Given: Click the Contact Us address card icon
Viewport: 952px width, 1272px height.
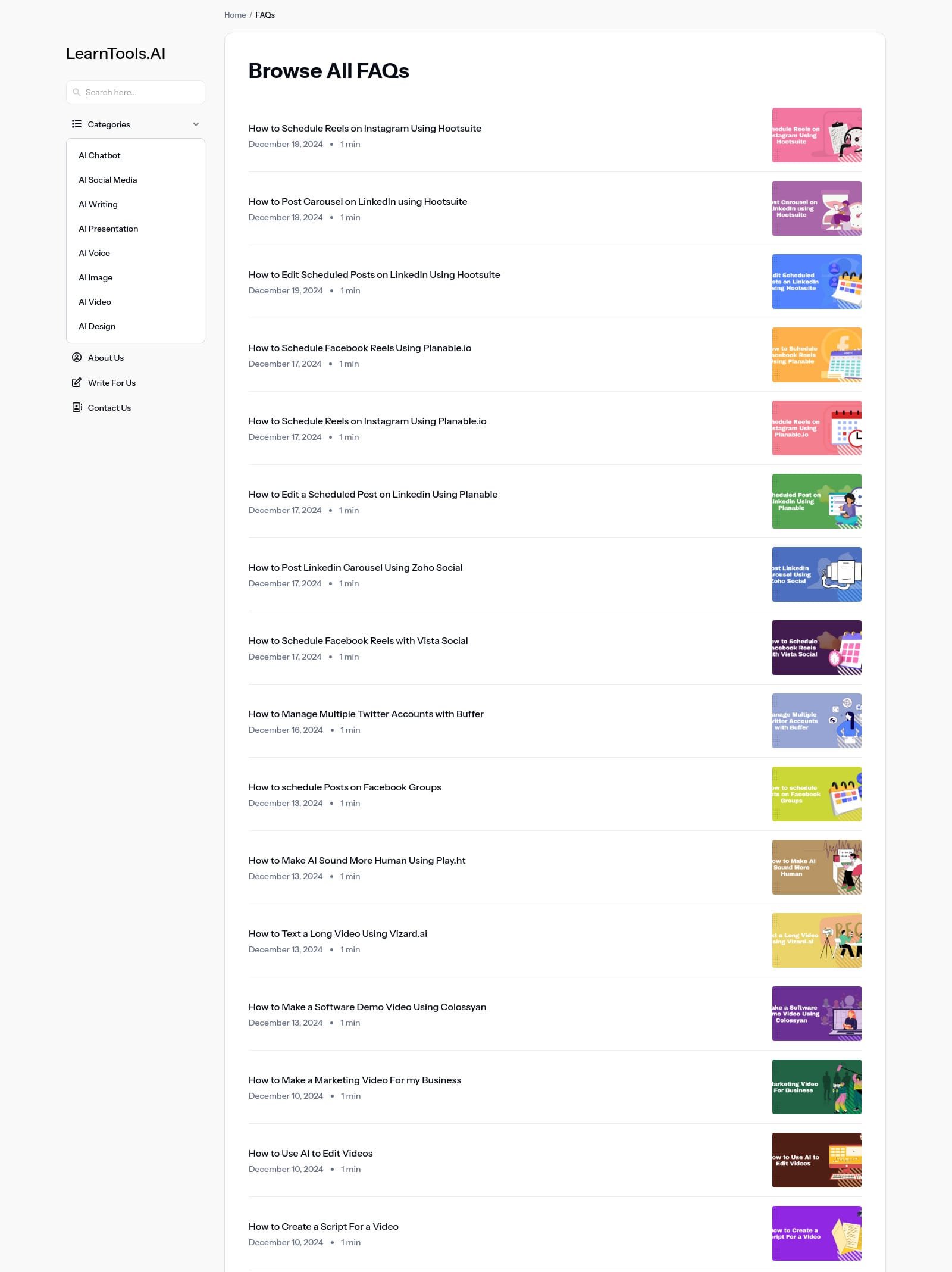Looking at the screenshot, I should point(77,407).
